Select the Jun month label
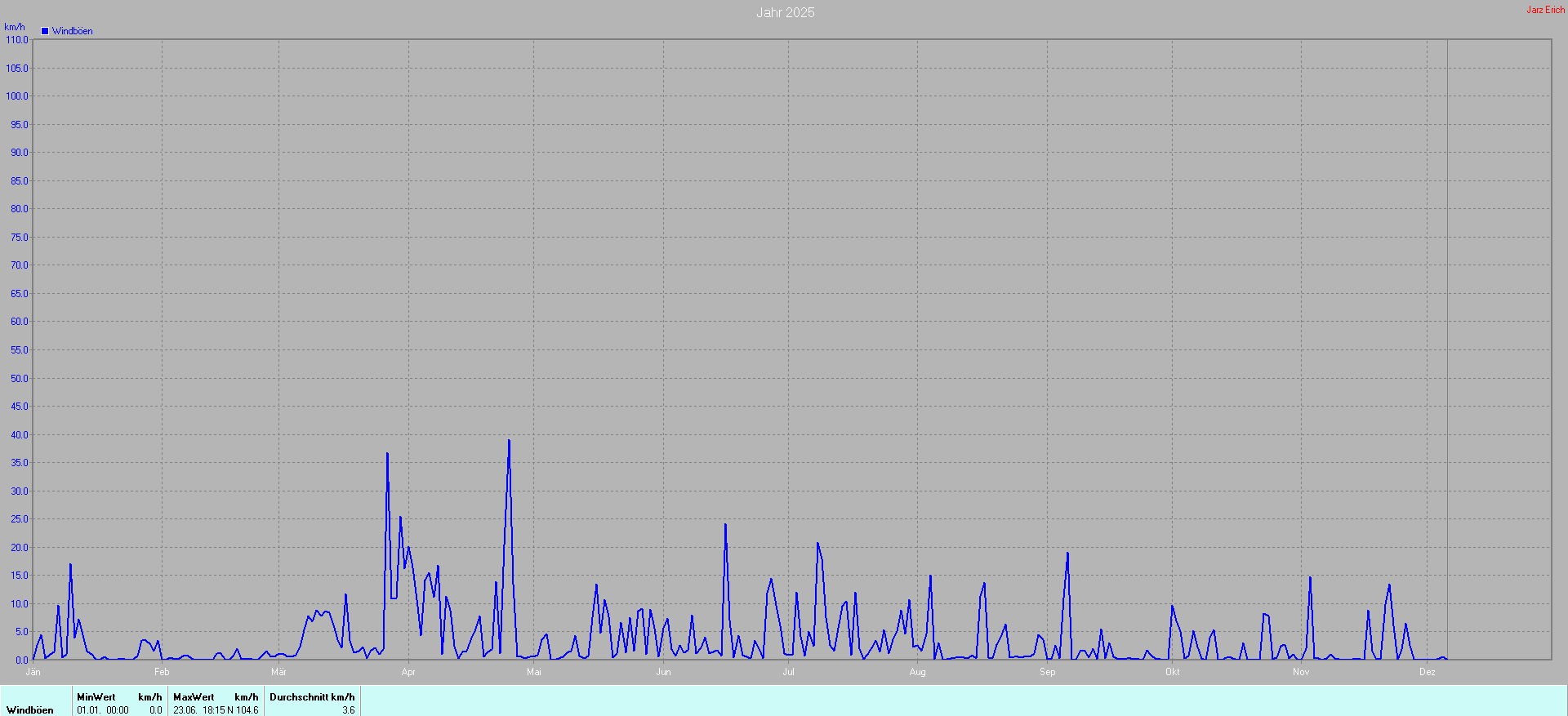Screen dimensions: 1568x716 click(663, 672)
